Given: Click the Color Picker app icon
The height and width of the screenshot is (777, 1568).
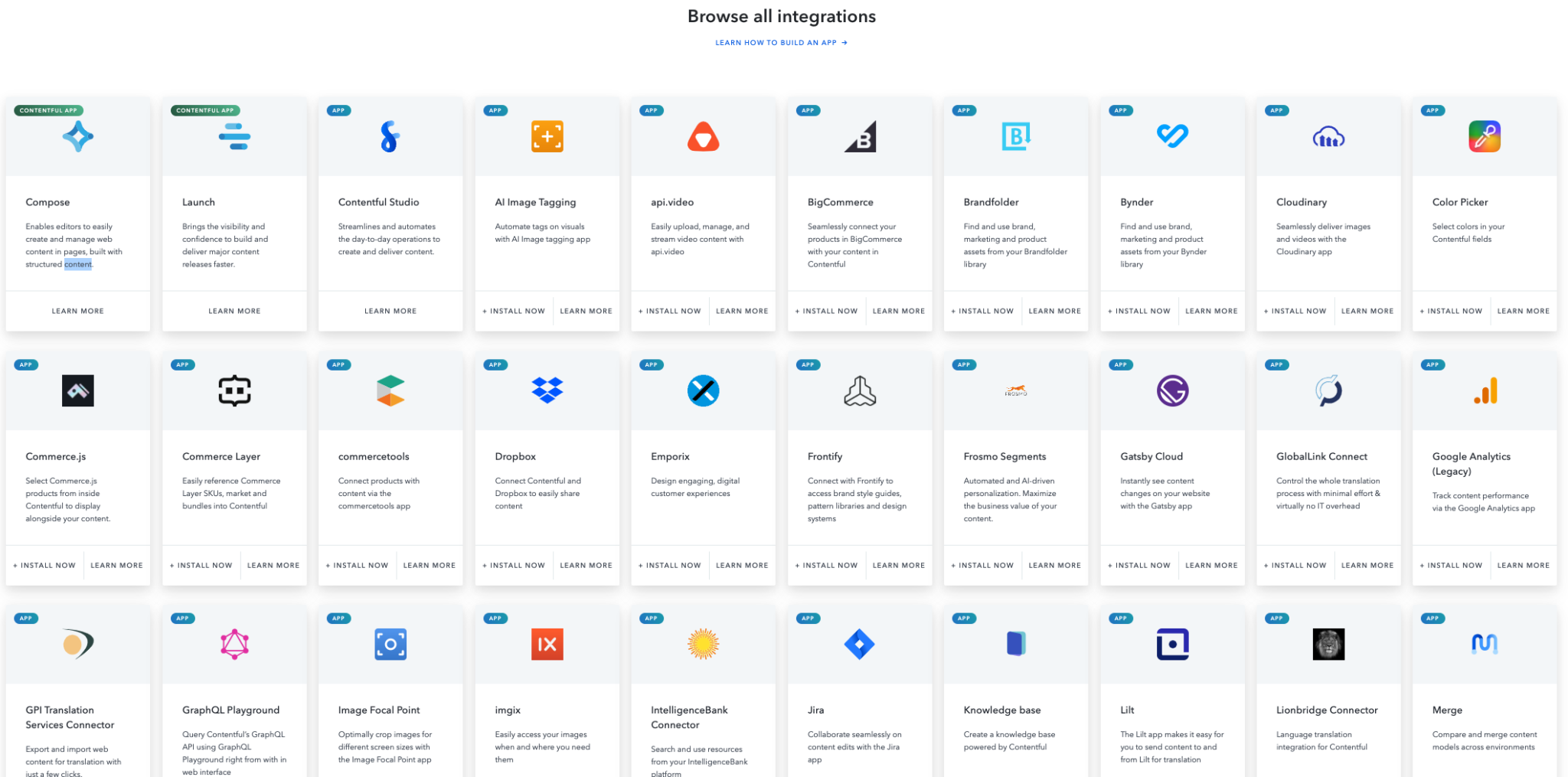Looking at the screenshot, I should point(1484,137).
